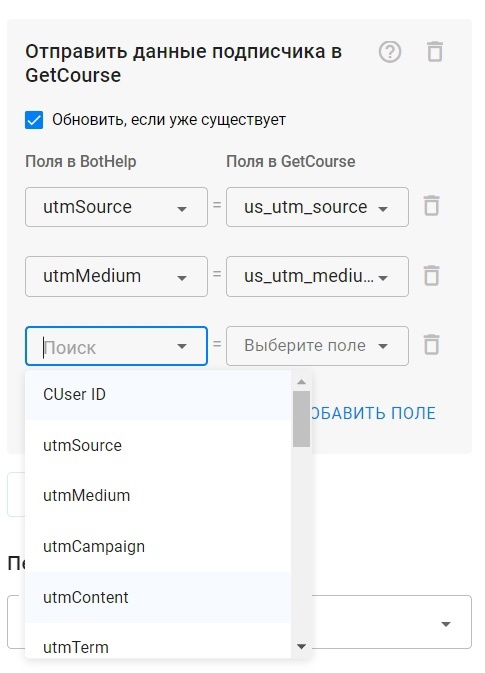Collapse the open Поиск dropdown via its arrow
485x673 pixels.
(182, 346)
